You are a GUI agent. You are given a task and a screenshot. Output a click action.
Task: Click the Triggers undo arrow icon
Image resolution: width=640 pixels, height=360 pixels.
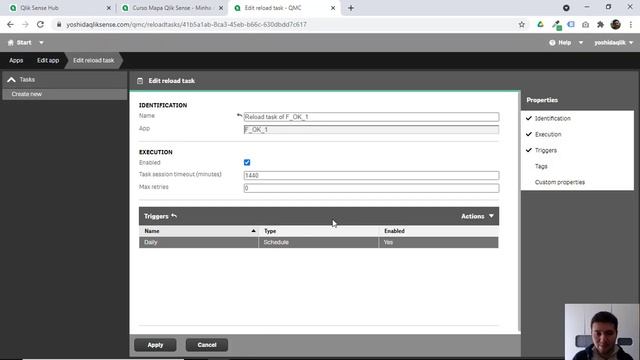174,216
